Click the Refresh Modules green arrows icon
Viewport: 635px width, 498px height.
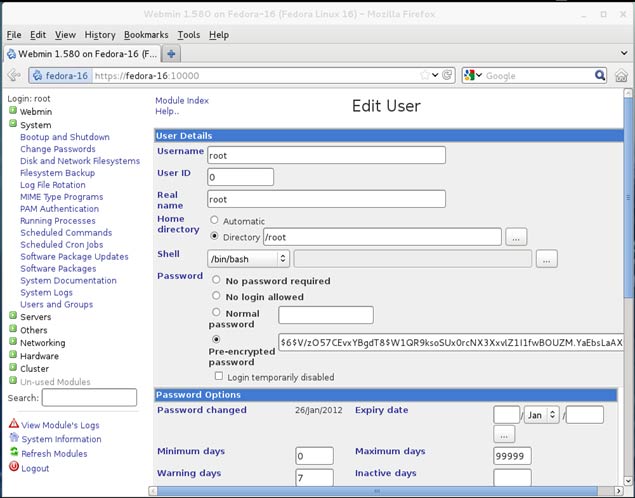(x=14, y=452)
